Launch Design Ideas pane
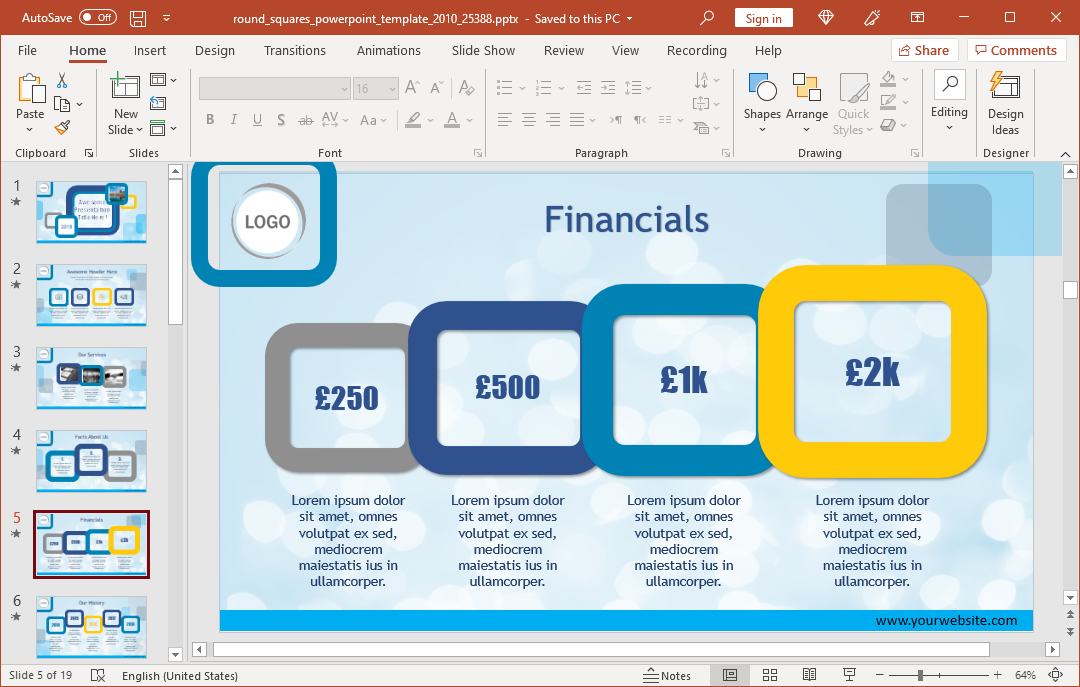Image resolution: width=1080 pixels, height=687 pixels. [x=1005, y=103]
